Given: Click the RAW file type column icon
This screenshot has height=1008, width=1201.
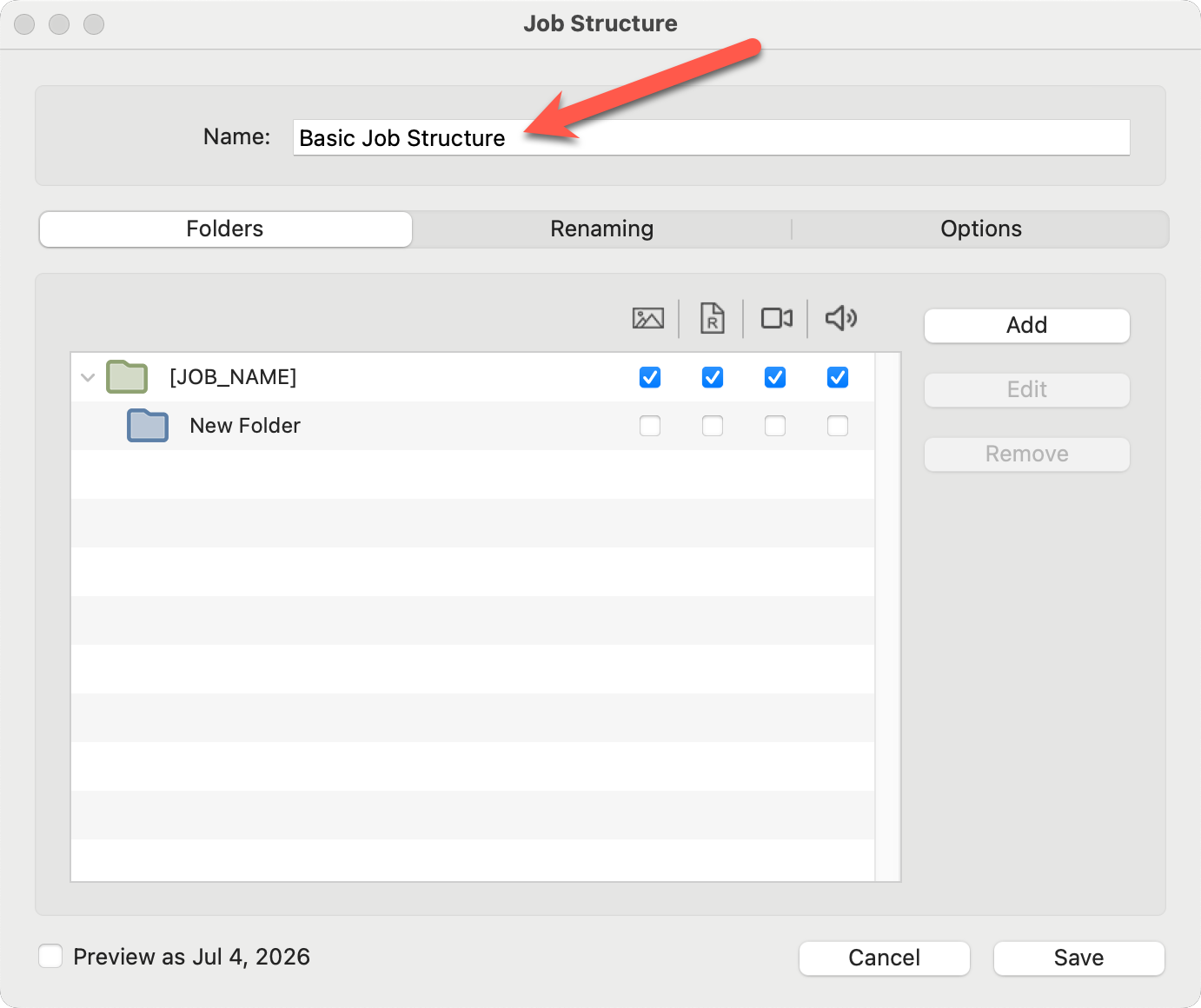Looking at the screenshot, I should pyautogui.click(x=712, y=319).
